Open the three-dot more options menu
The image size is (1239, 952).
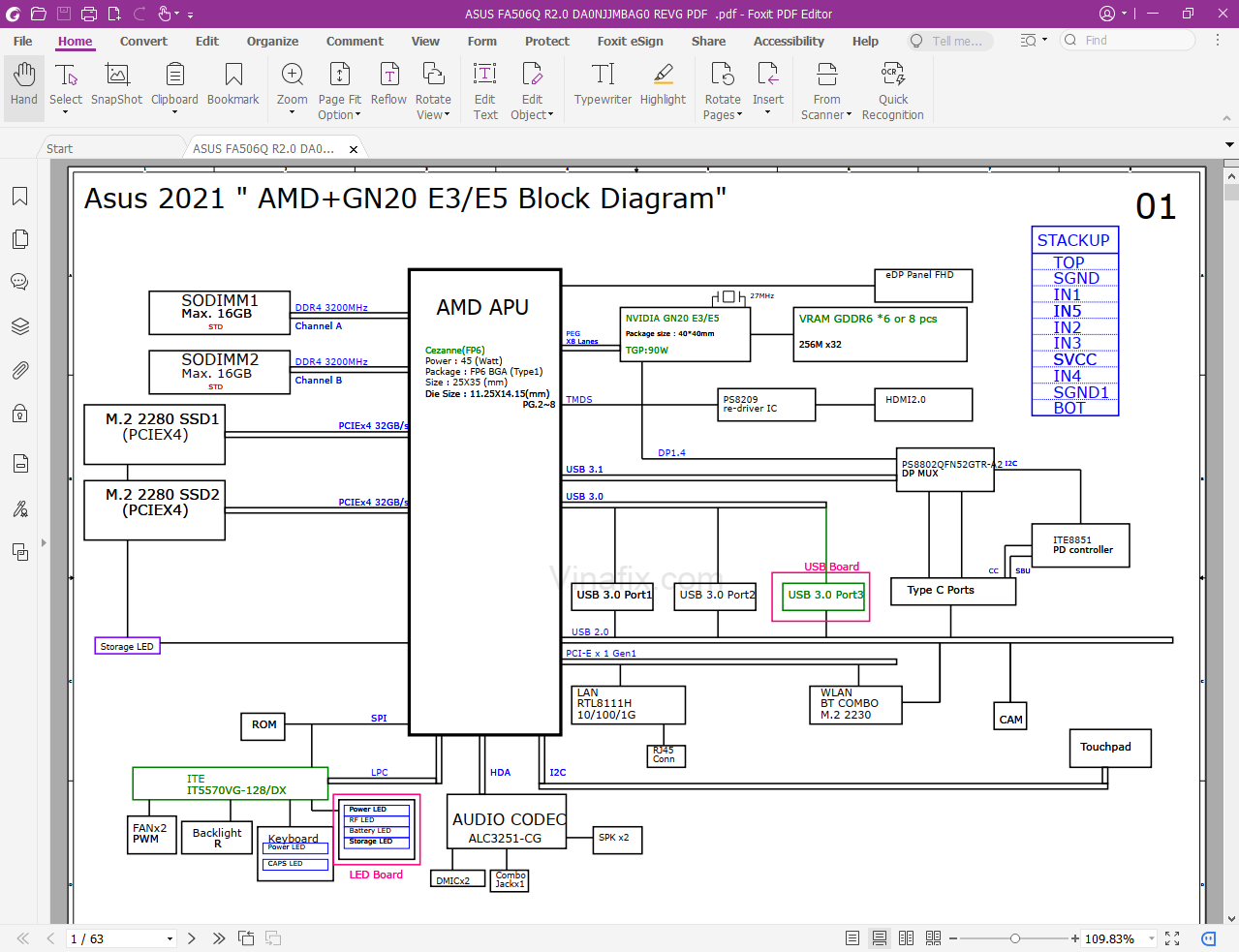[x=1218, y=41]
